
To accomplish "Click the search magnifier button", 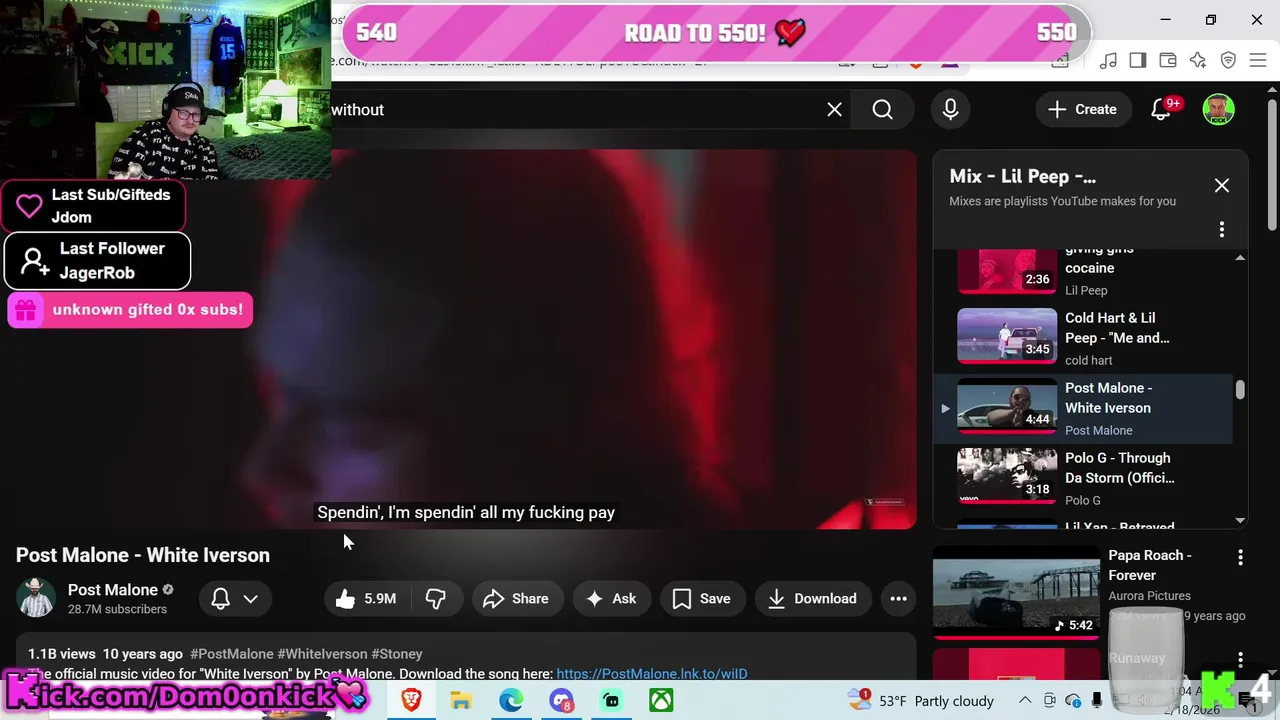I will pyautogui.click(x=882, y=109).
